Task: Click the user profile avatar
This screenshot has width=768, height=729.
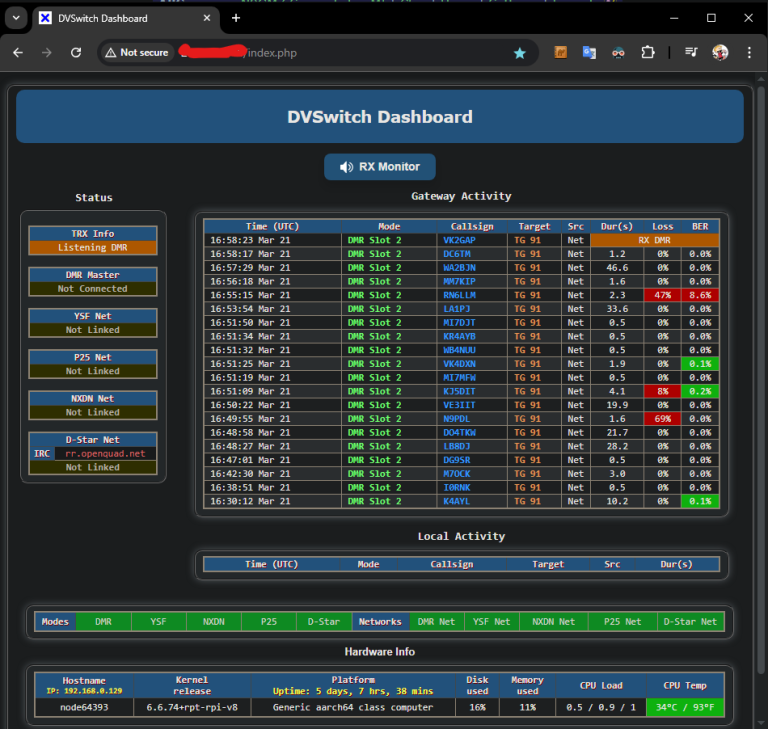Action: pyautogui.click(x=720, y=52)
